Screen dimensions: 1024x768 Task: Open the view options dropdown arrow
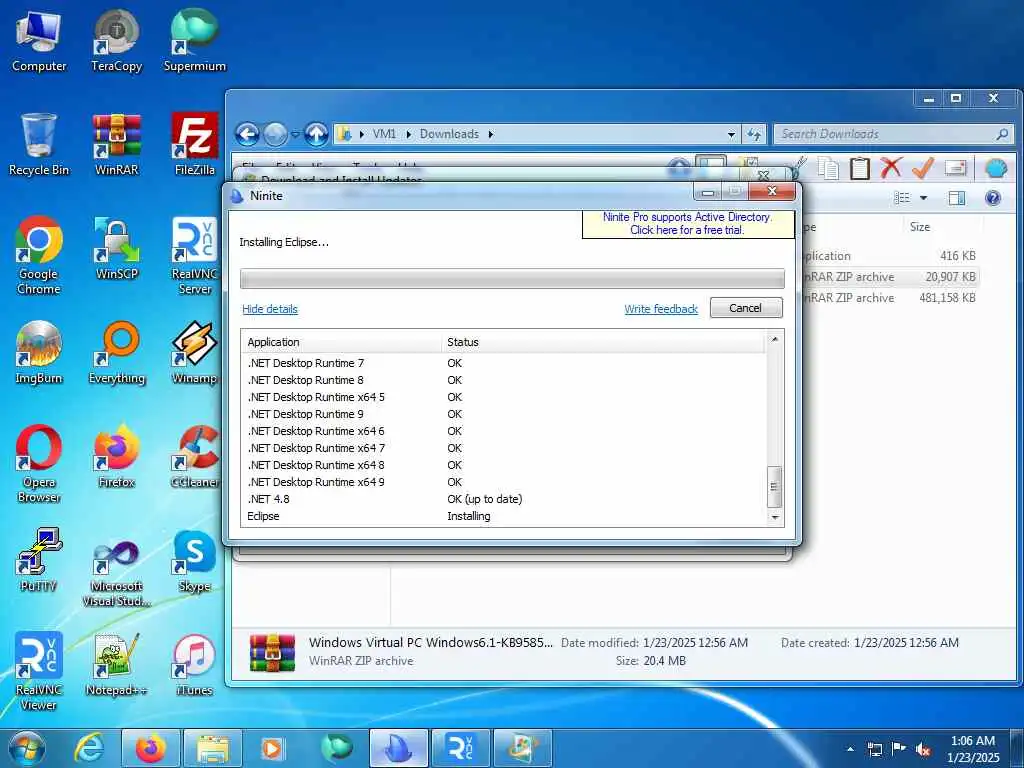pyautogui.click(x=923, y=198)
